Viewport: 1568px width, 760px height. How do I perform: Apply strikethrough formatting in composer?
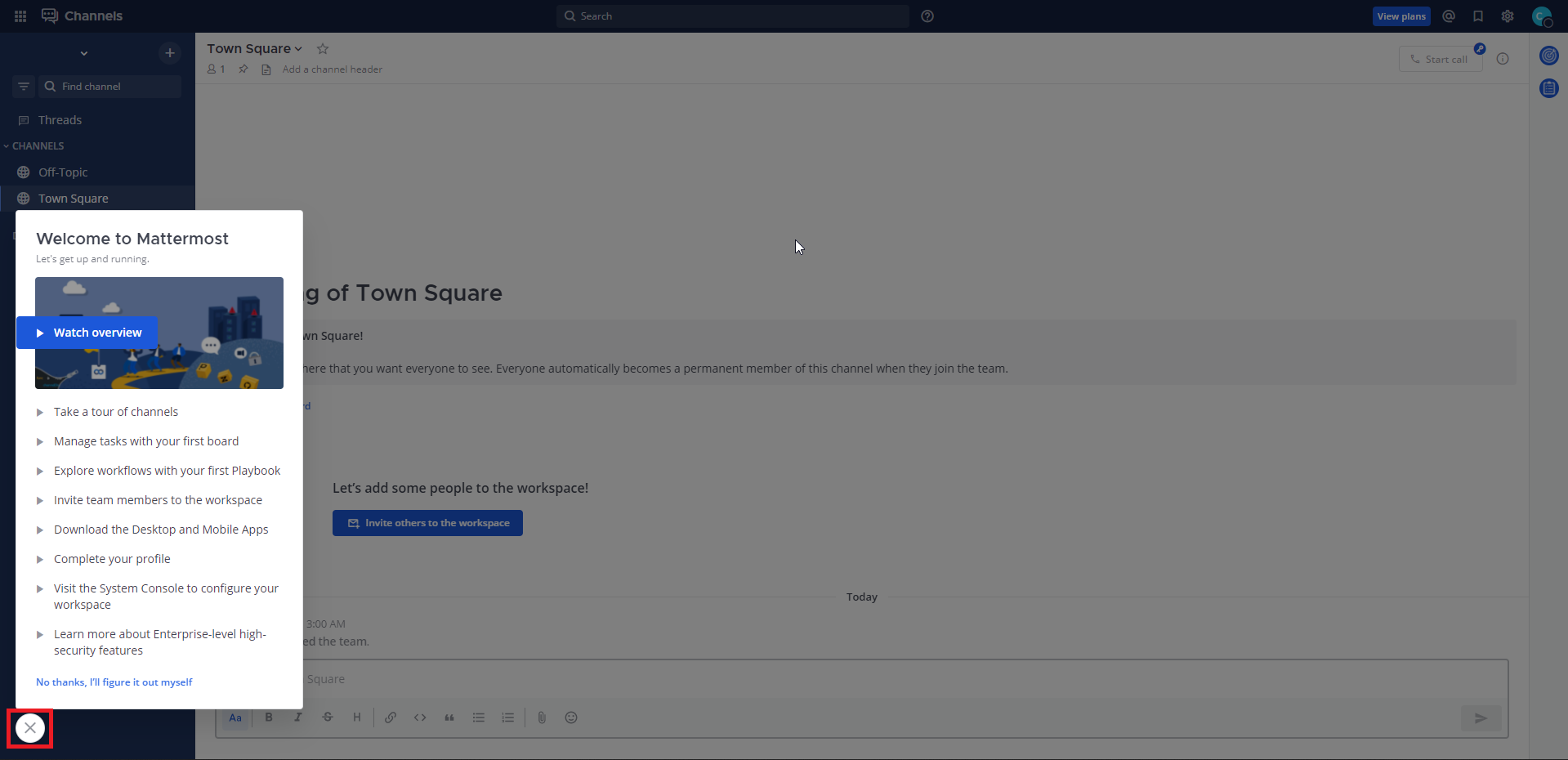tap(328, 718)
